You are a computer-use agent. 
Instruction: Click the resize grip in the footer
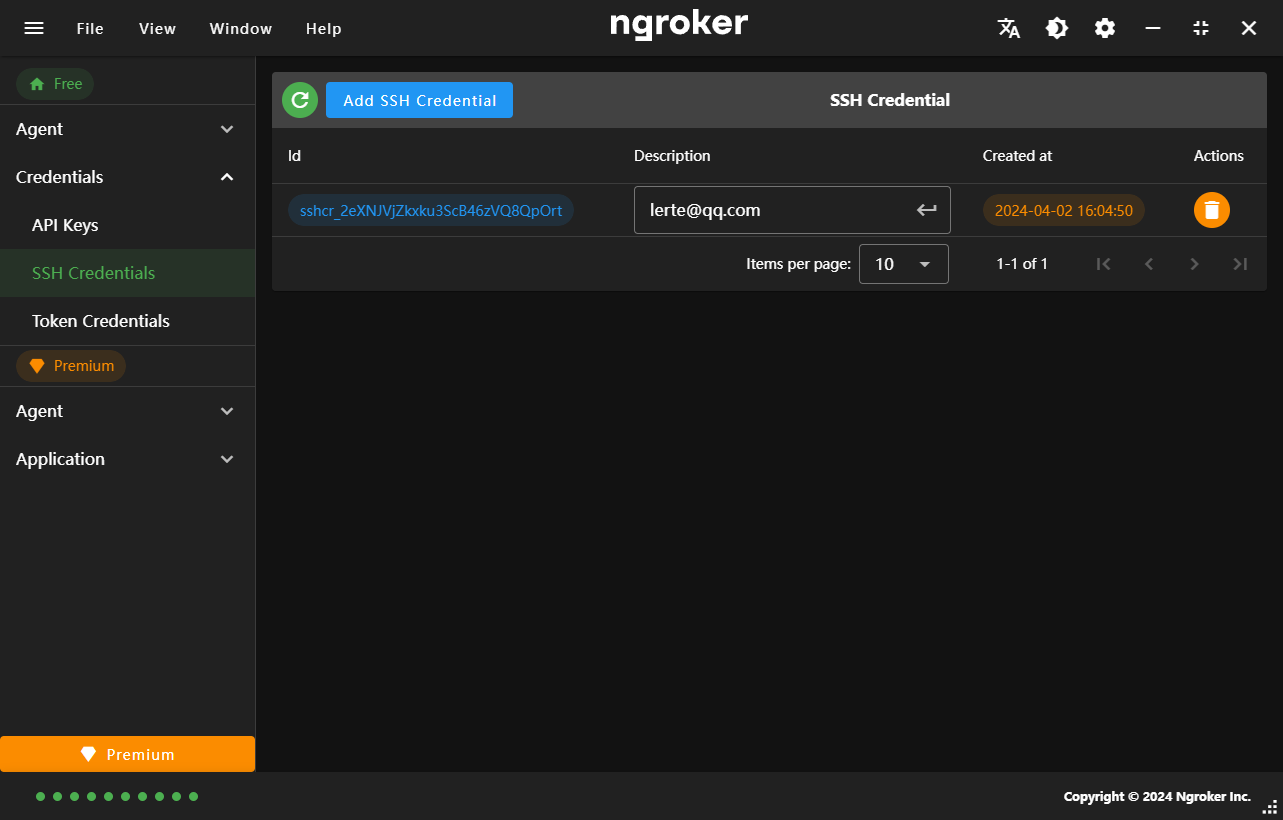pyautogui.click(x=1270, y=807)
